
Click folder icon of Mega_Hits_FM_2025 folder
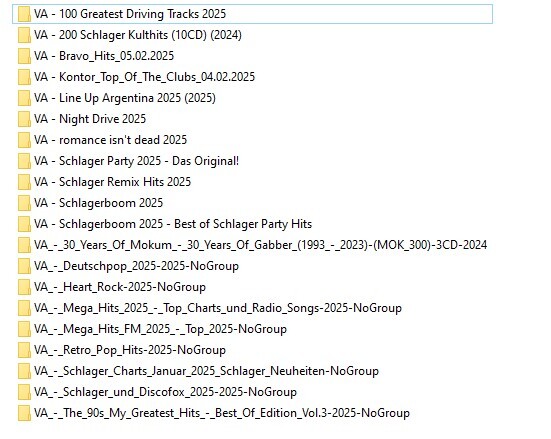coord(24,329)
